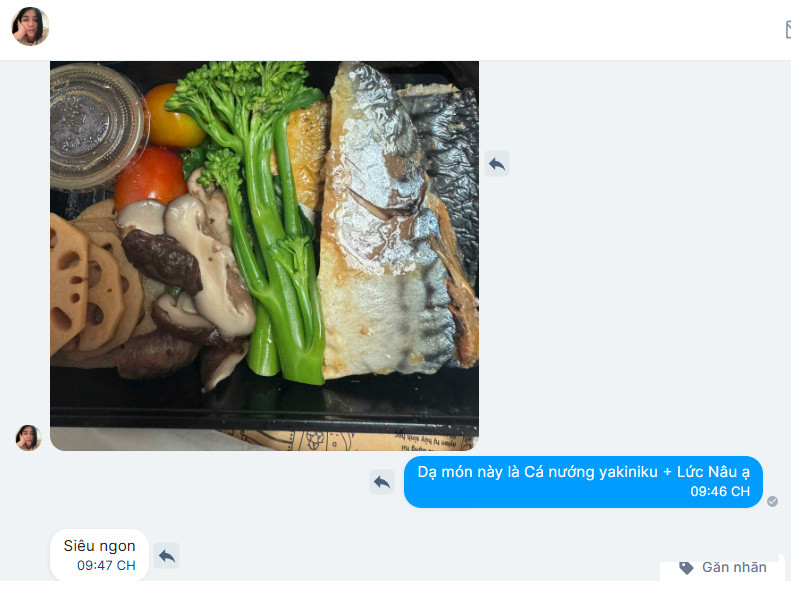Click the printed paper strip below the bento tray

348,440
